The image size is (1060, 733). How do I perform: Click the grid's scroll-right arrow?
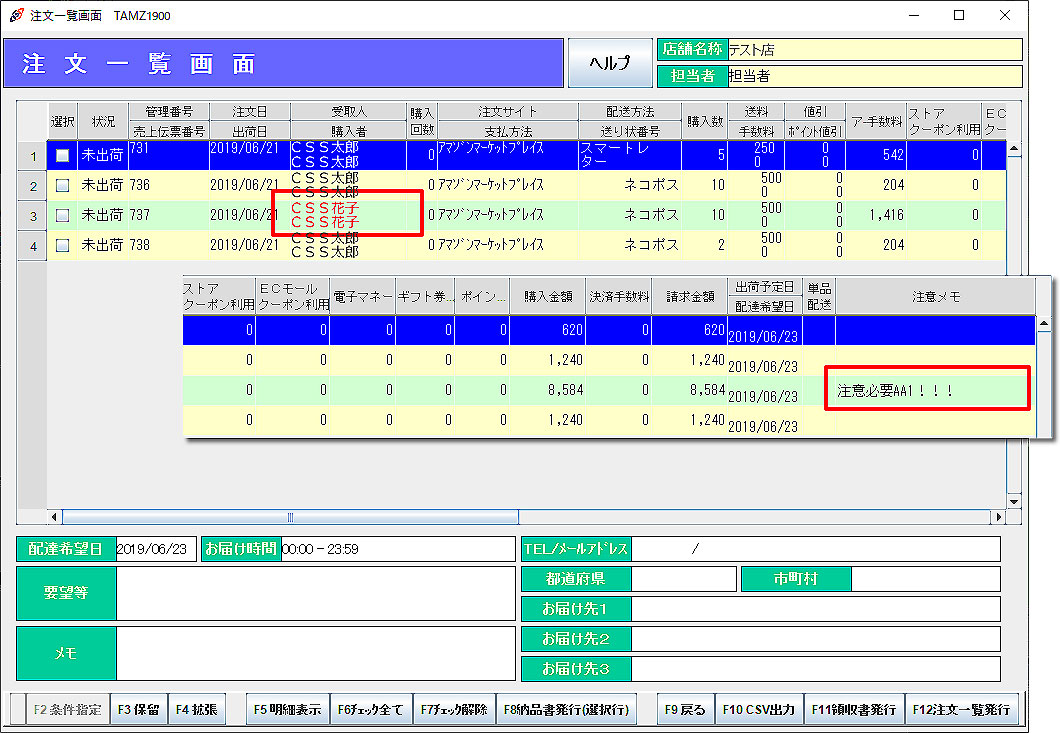pyautogui.click(x=999, y=518)
